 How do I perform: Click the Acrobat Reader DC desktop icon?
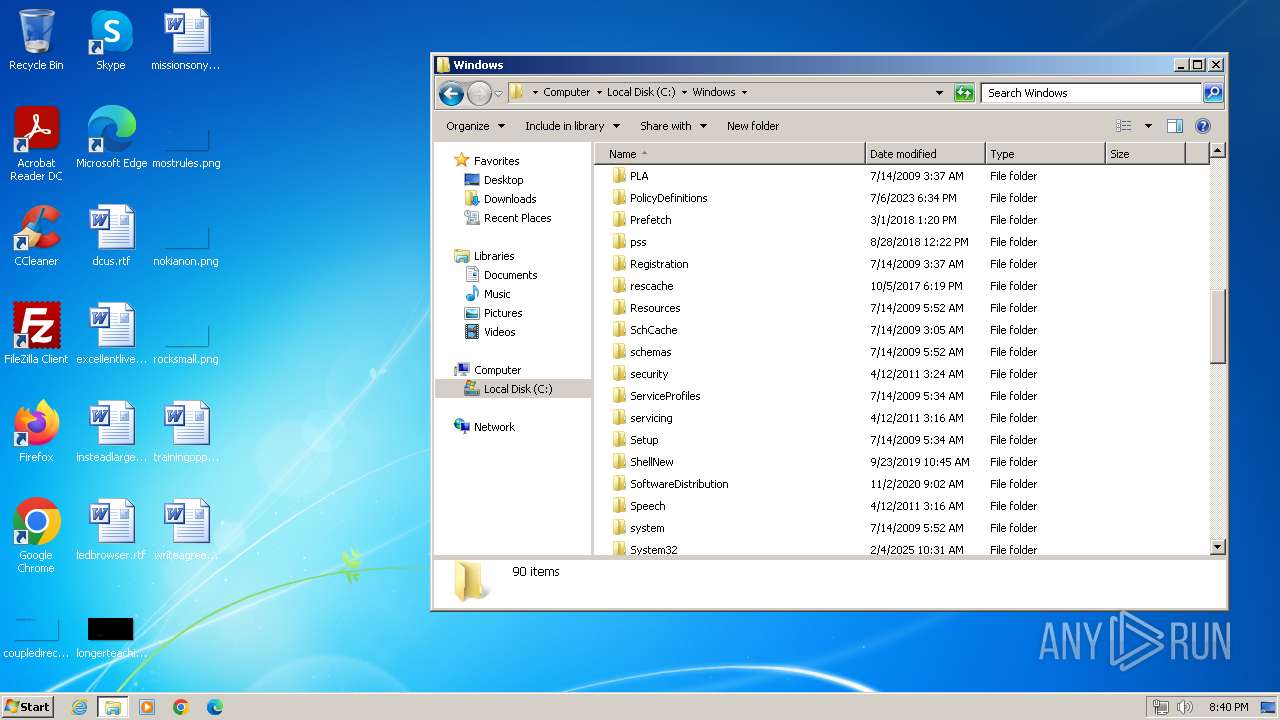pos(36,144)
